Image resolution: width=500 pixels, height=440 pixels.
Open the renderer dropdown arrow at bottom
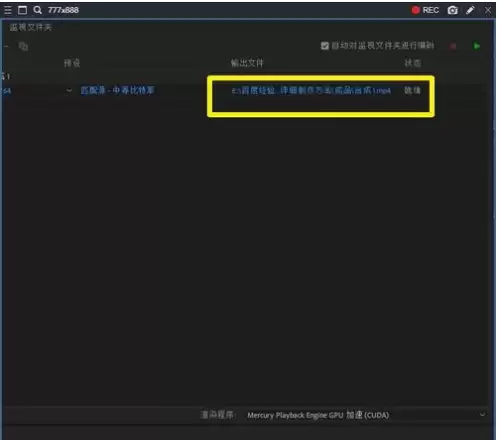(x=482, y=415)
